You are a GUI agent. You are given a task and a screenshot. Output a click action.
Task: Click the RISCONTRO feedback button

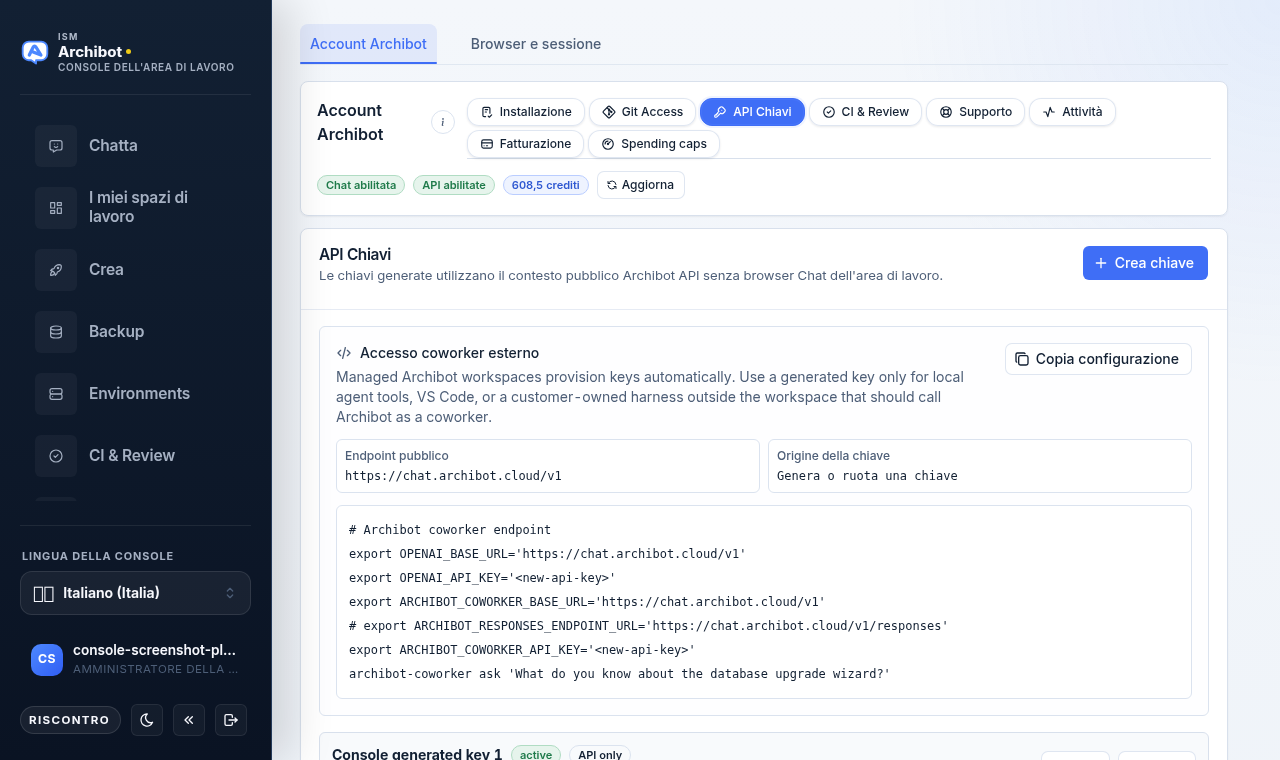coord(70,720)
